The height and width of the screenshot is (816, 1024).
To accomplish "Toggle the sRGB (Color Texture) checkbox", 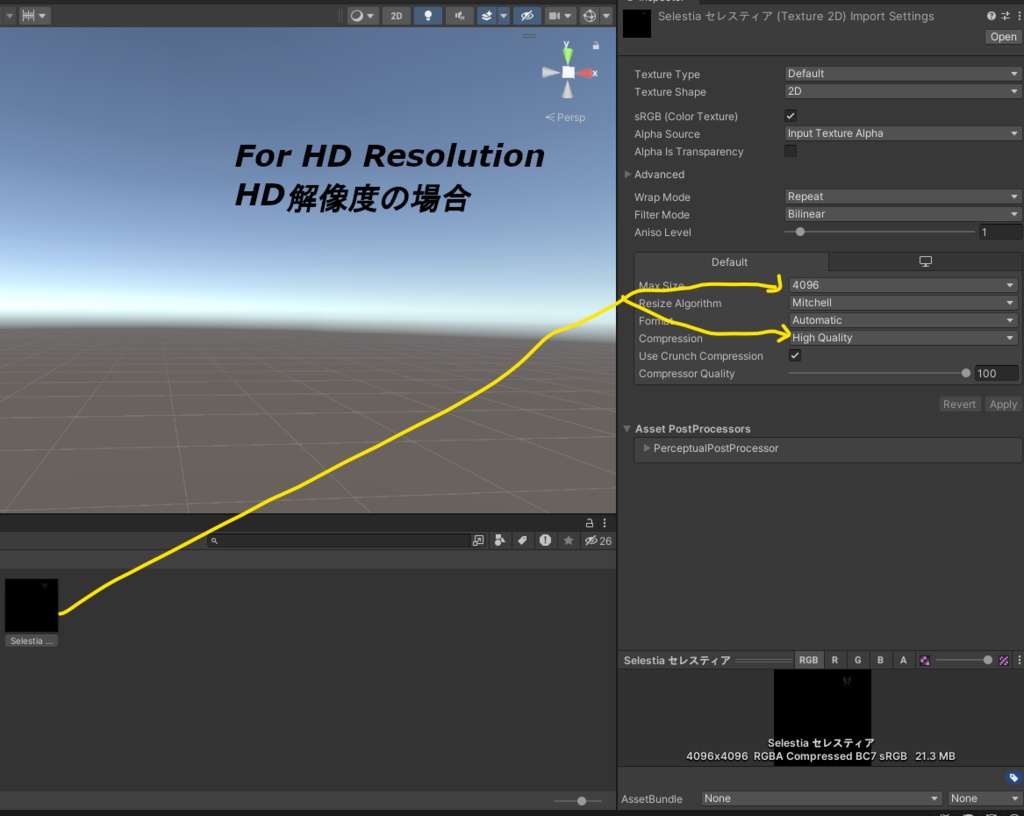I will [x=790, y=116].
